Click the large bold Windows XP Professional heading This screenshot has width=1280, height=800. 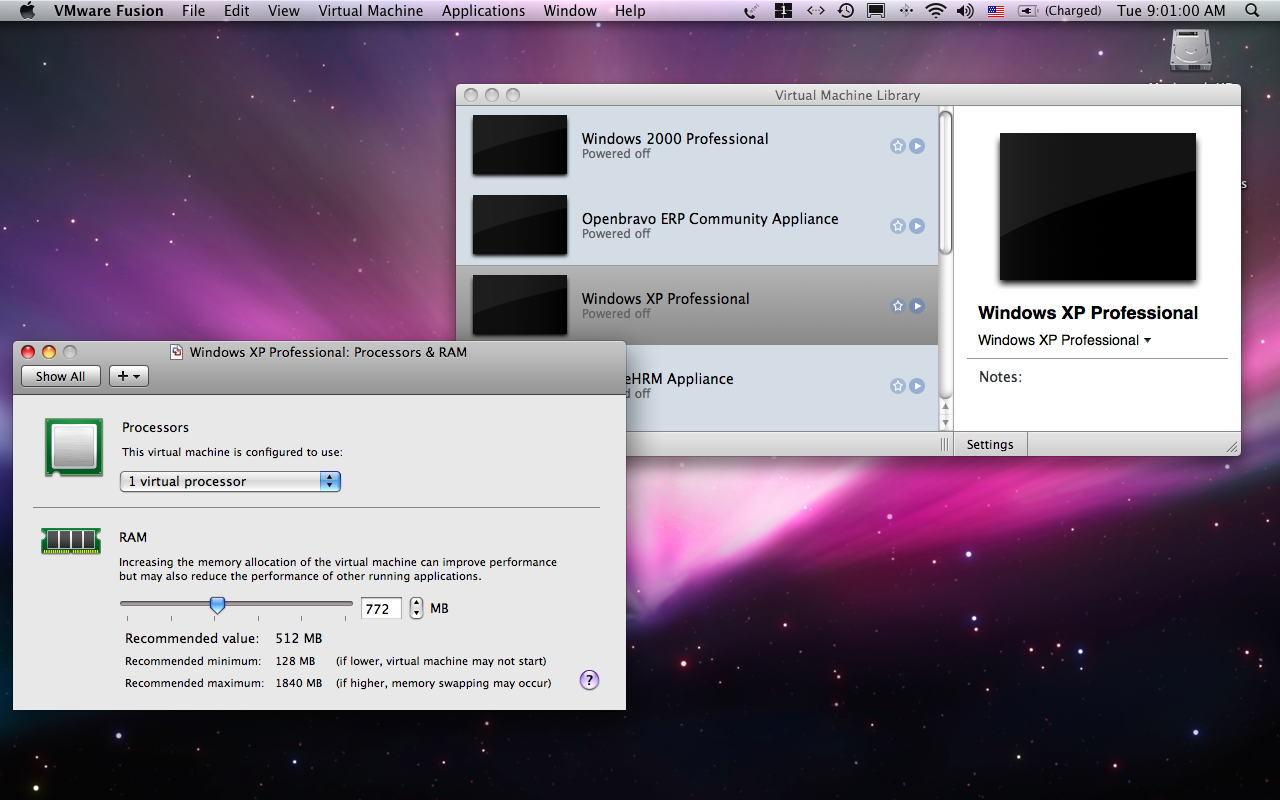pos(1088,313)
